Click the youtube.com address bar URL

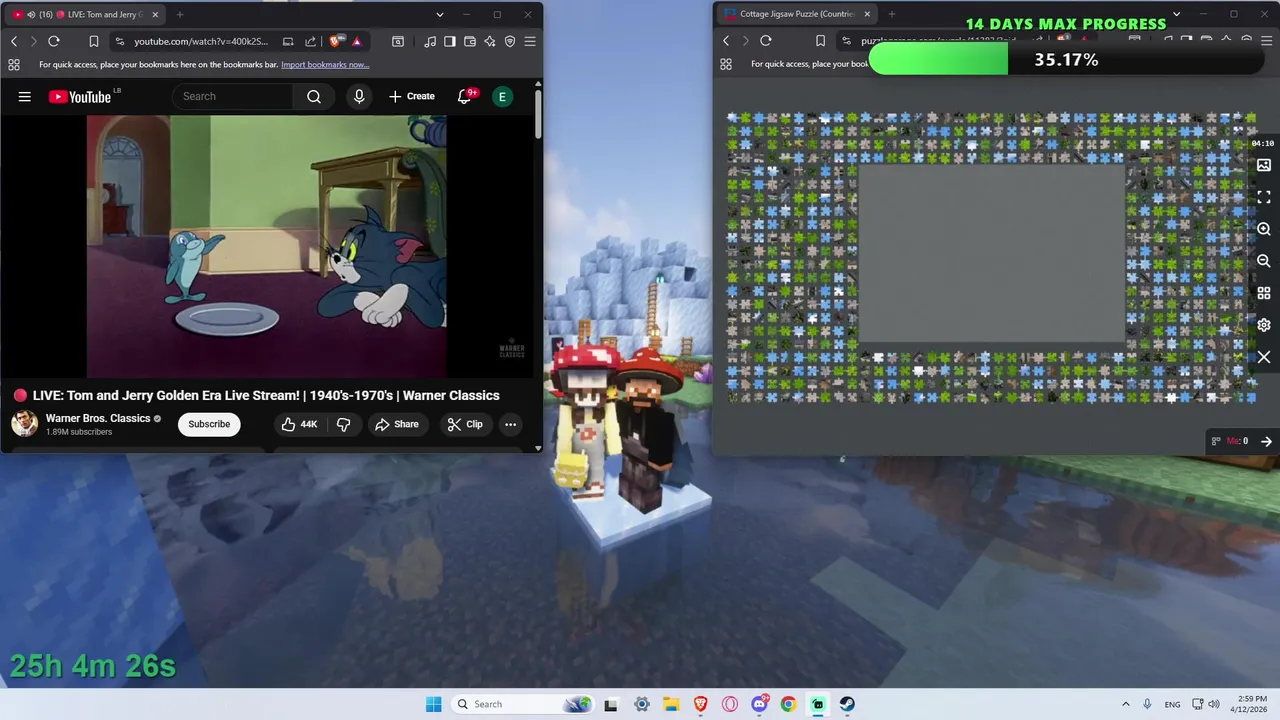(201, 41)
